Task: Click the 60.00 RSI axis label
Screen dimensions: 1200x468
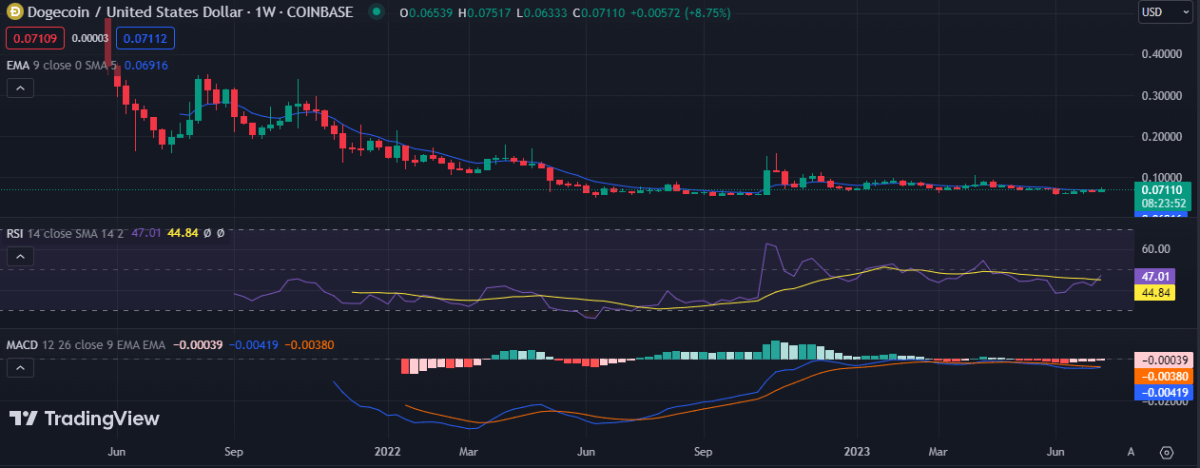Action: (x=1156, y=249)
